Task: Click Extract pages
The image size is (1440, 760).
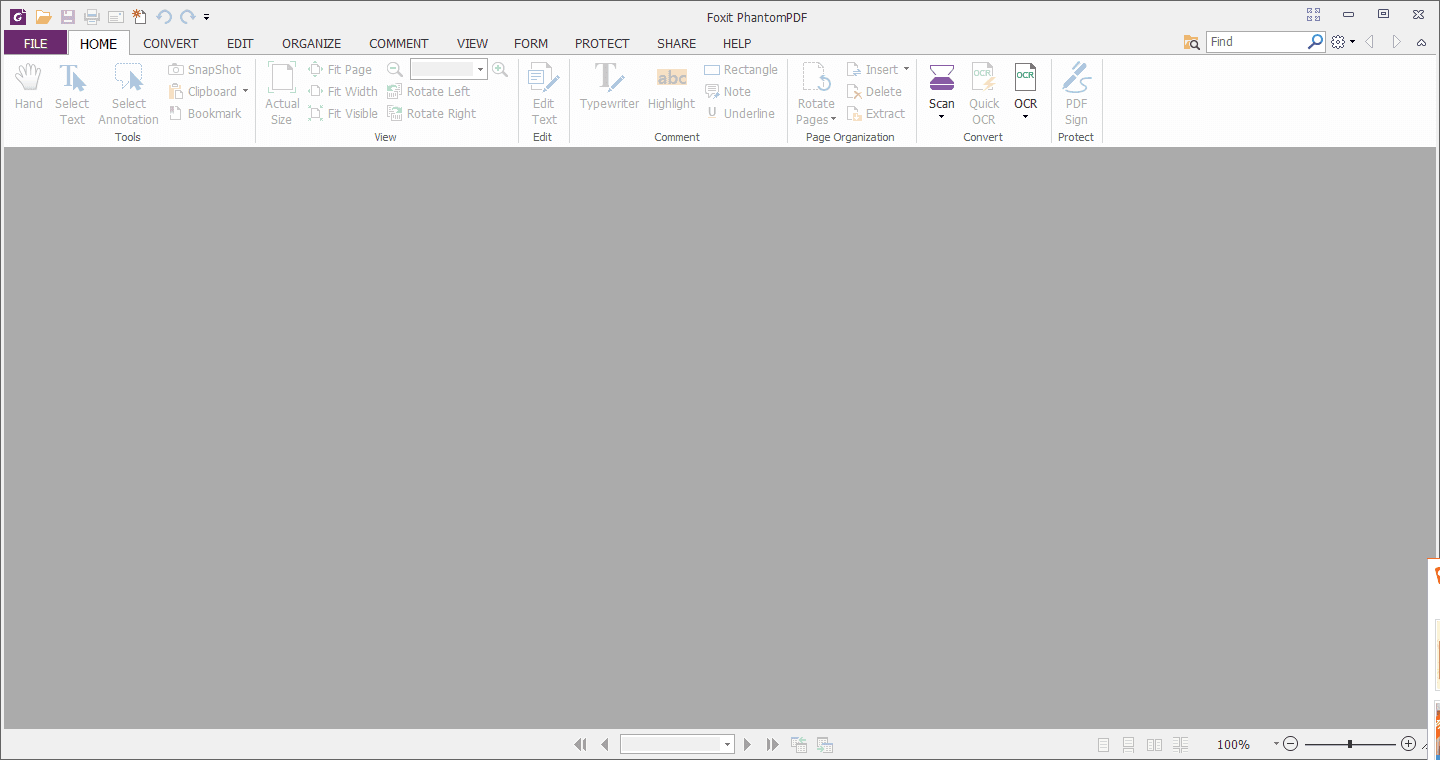Action: click(876, 113)
